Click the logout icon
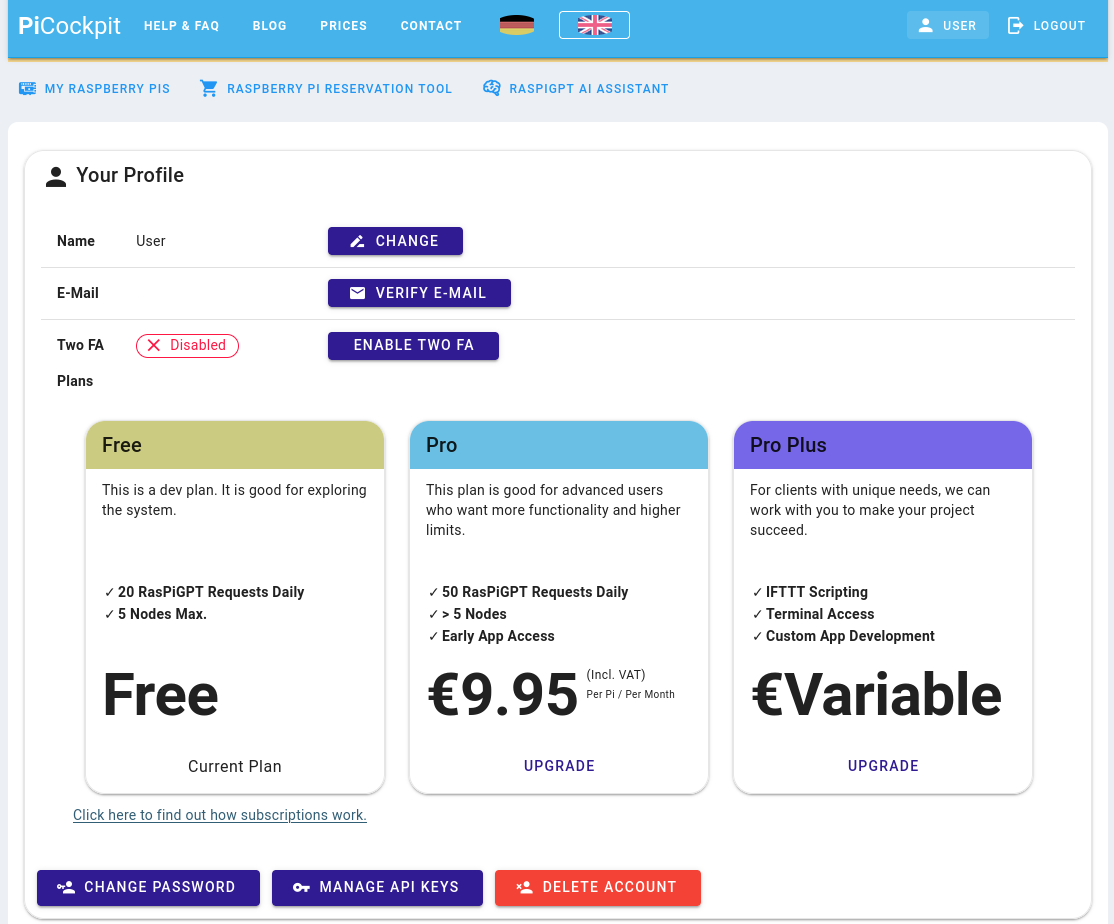This screenshot has width=1114, height=924. coord(1015,25)
